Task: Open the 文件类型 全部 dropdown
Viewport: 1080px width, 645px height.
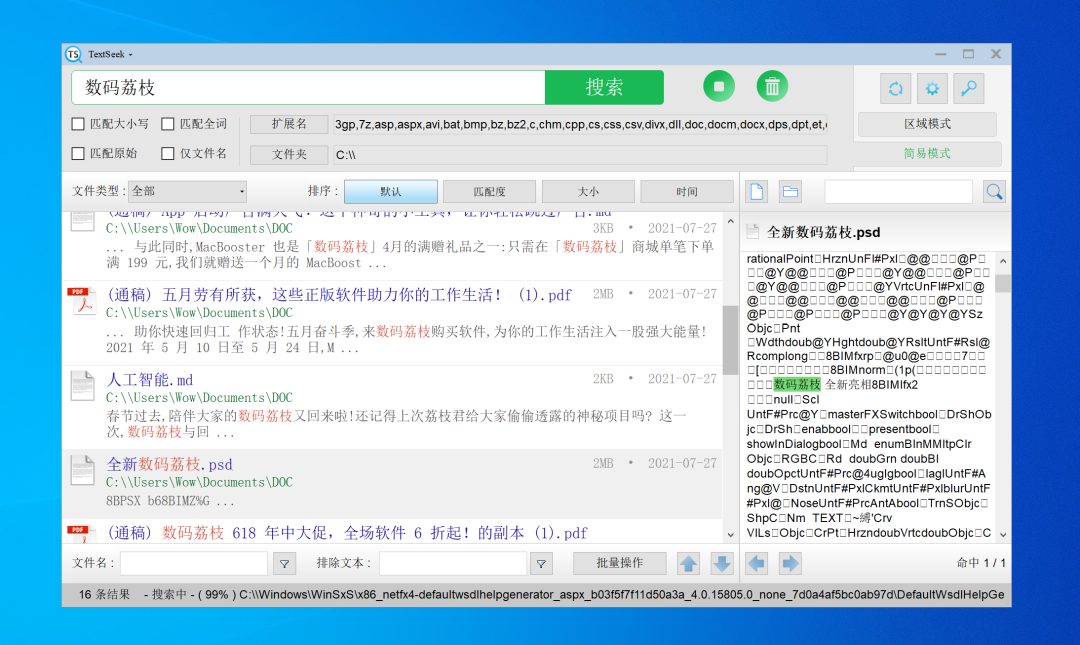Action: click(187, 191)
